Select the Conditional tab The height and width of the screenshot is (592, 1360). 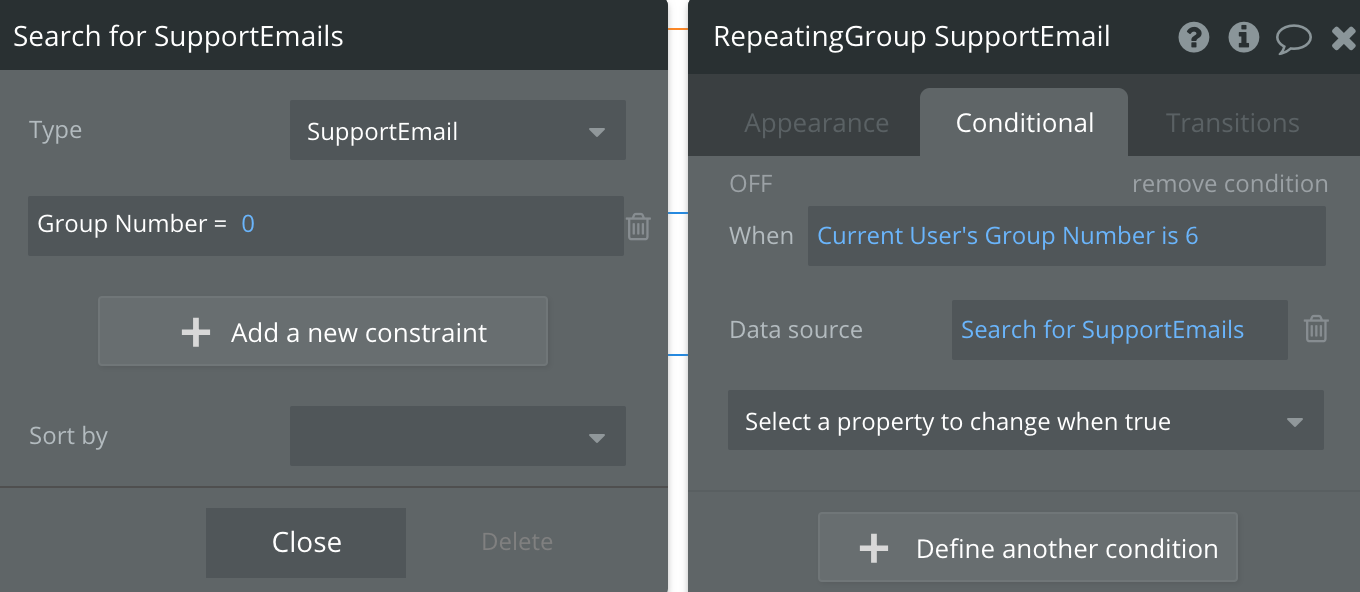(x=1024, y=123)
